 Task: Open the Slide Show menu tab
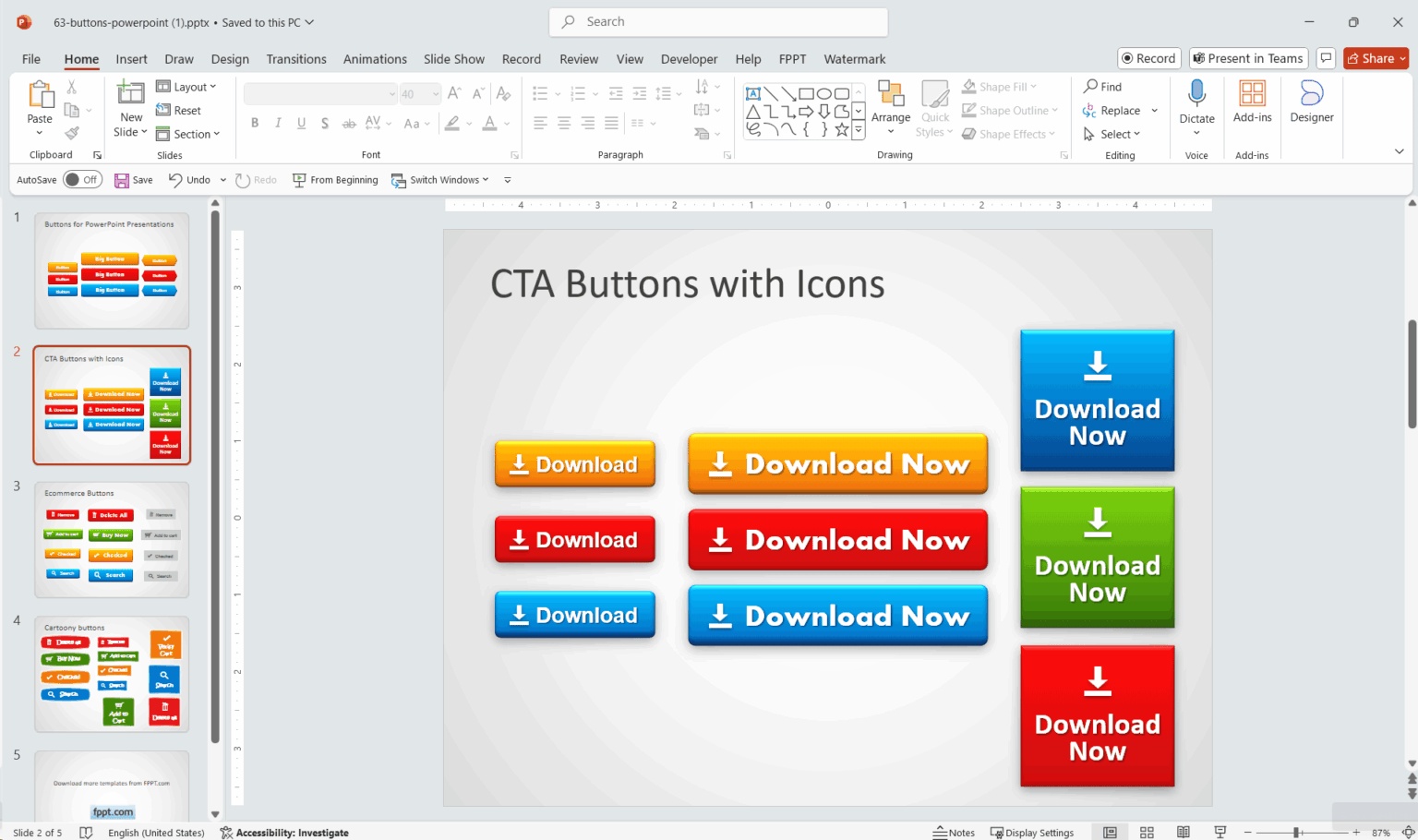[453, 58]
